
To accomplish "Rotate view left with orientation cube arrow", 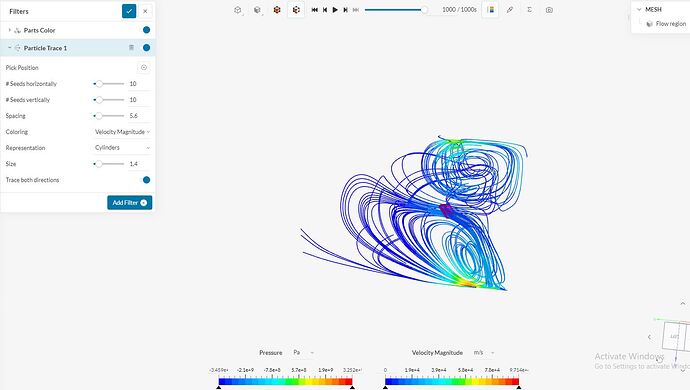I will click(x=650, y=337).
